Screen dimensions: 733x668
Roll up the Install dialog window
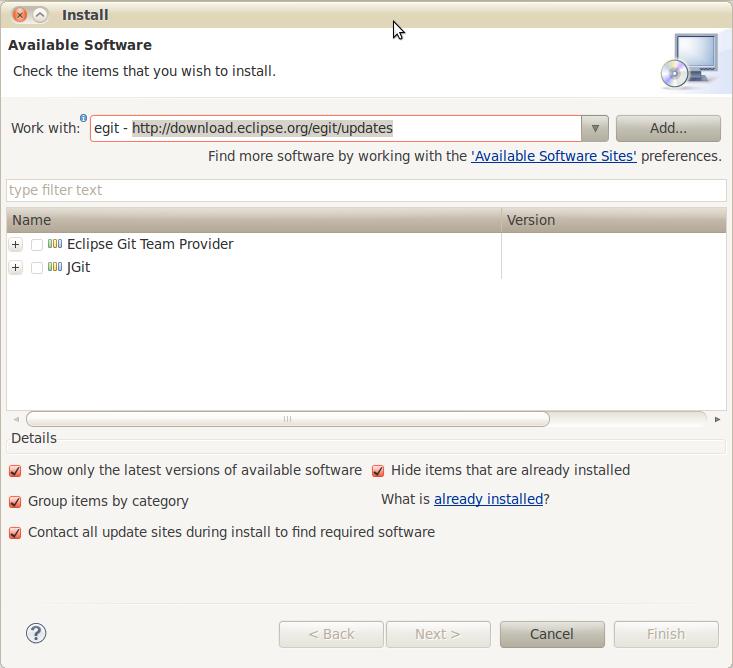[x=40, y=15]
